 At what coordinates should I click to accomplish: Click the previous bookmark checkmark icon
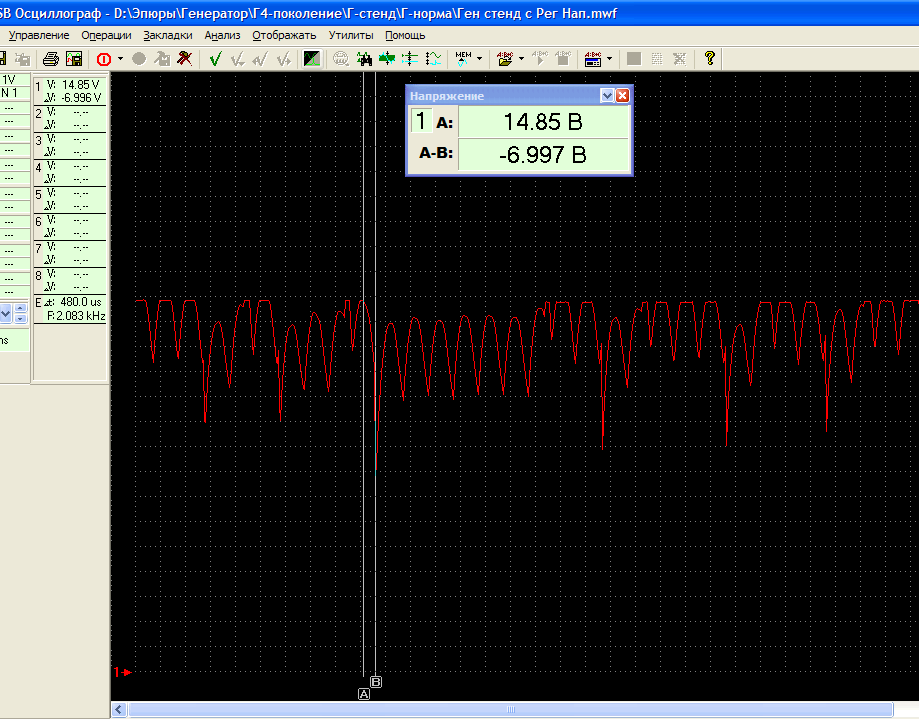click(260, 59)
